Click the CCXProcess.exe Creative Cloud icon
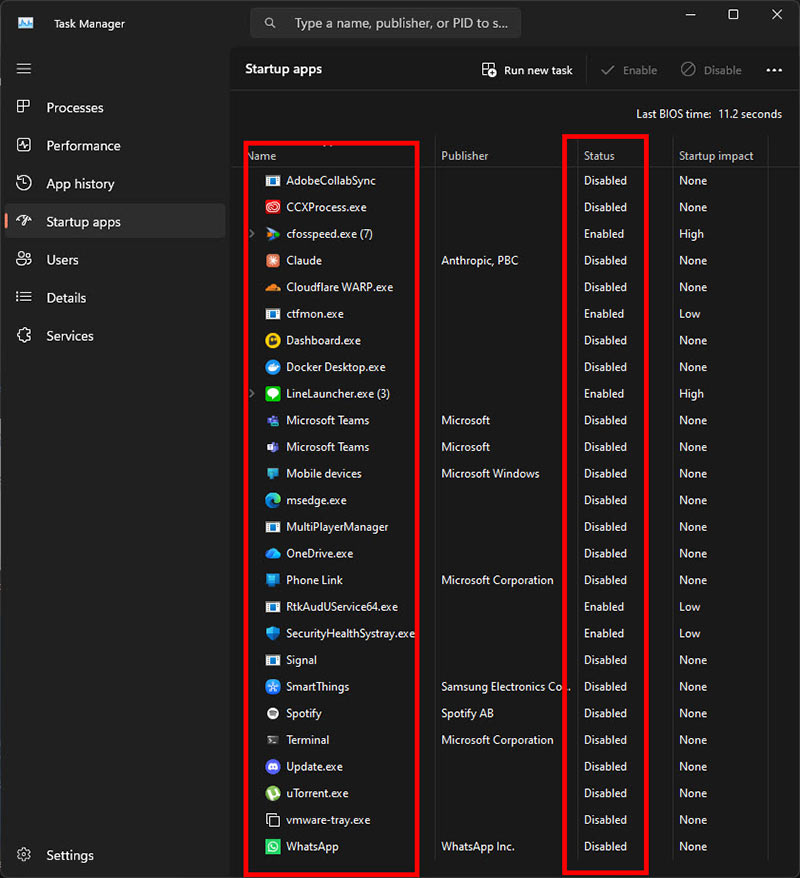This screenshot has width=800, height=878. 273,207
